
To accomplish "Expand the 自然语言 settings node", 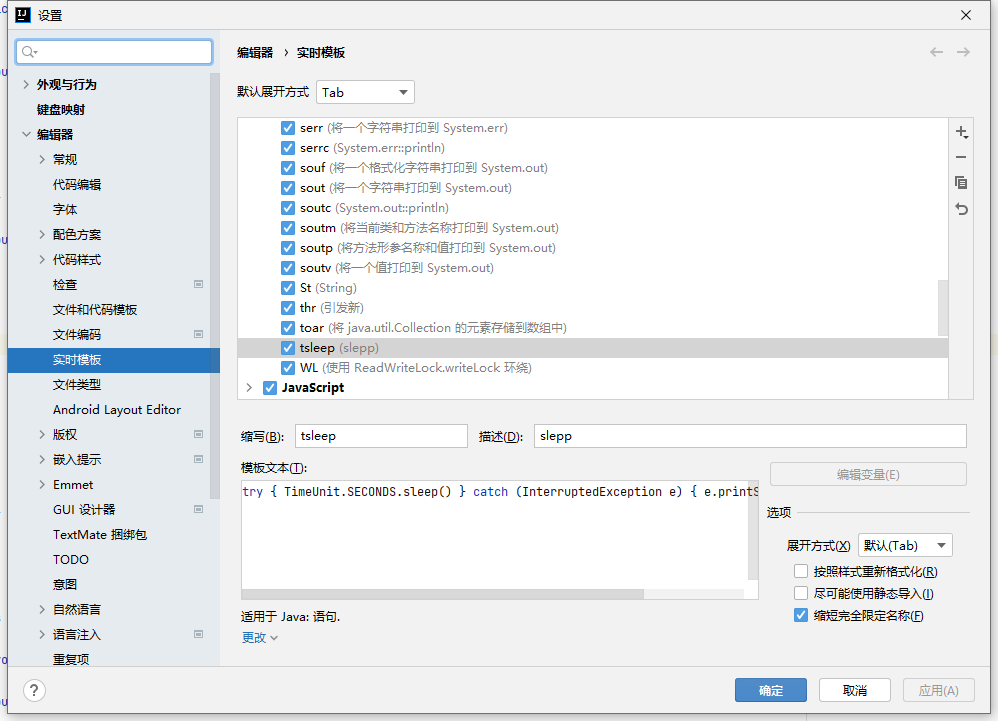I will pos(42,609).
